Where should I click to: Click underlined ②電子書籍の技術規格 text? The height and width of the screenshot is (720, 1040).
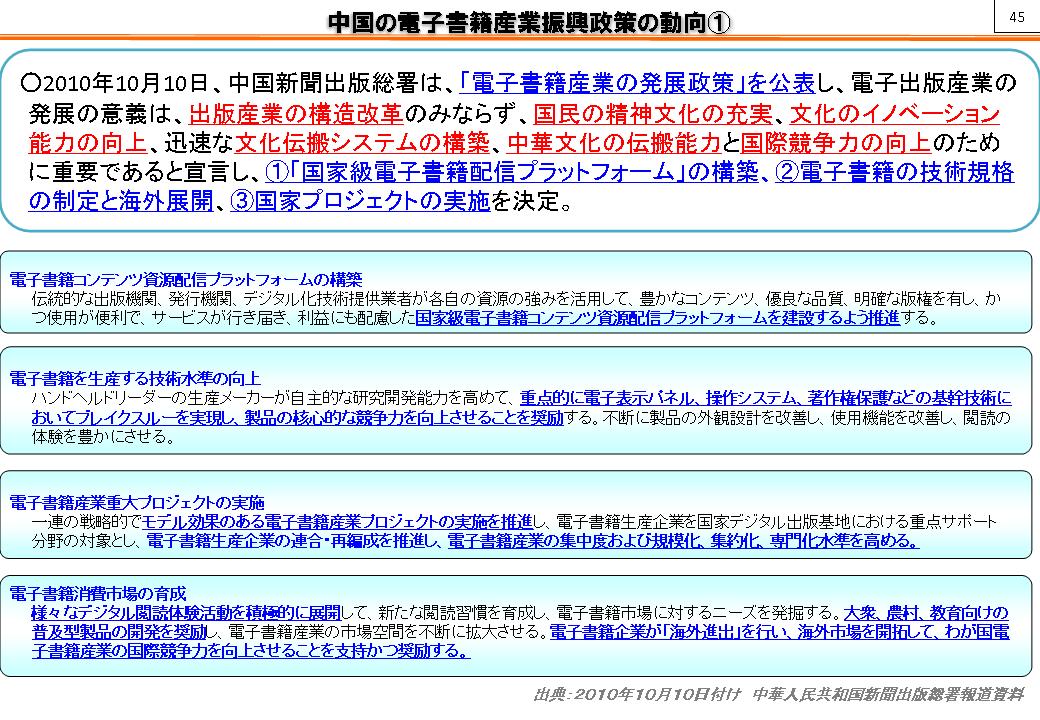click(894, 172)
